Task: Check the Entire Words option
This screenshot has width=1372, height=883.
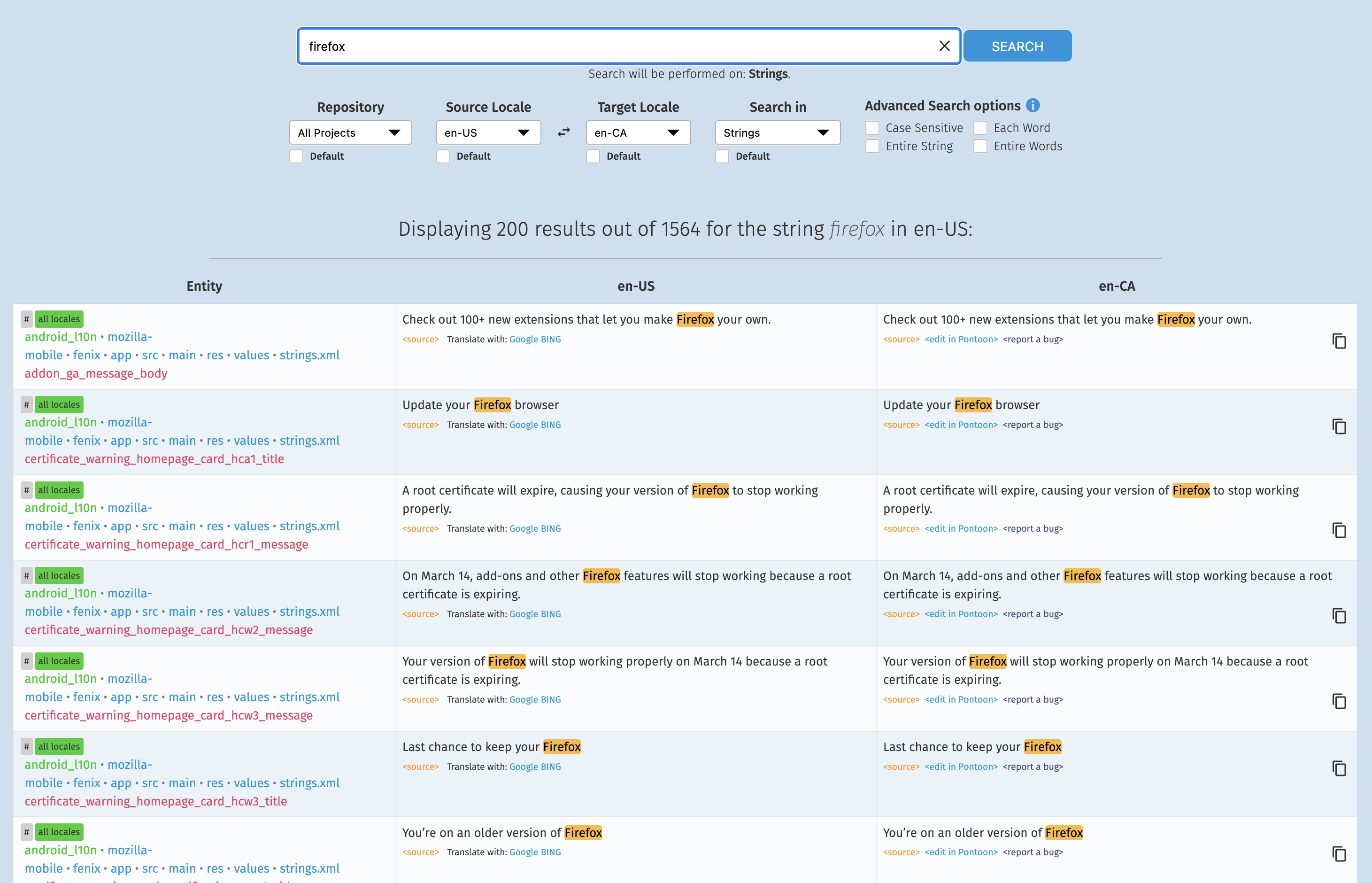Action: click(x=980, y=146)
